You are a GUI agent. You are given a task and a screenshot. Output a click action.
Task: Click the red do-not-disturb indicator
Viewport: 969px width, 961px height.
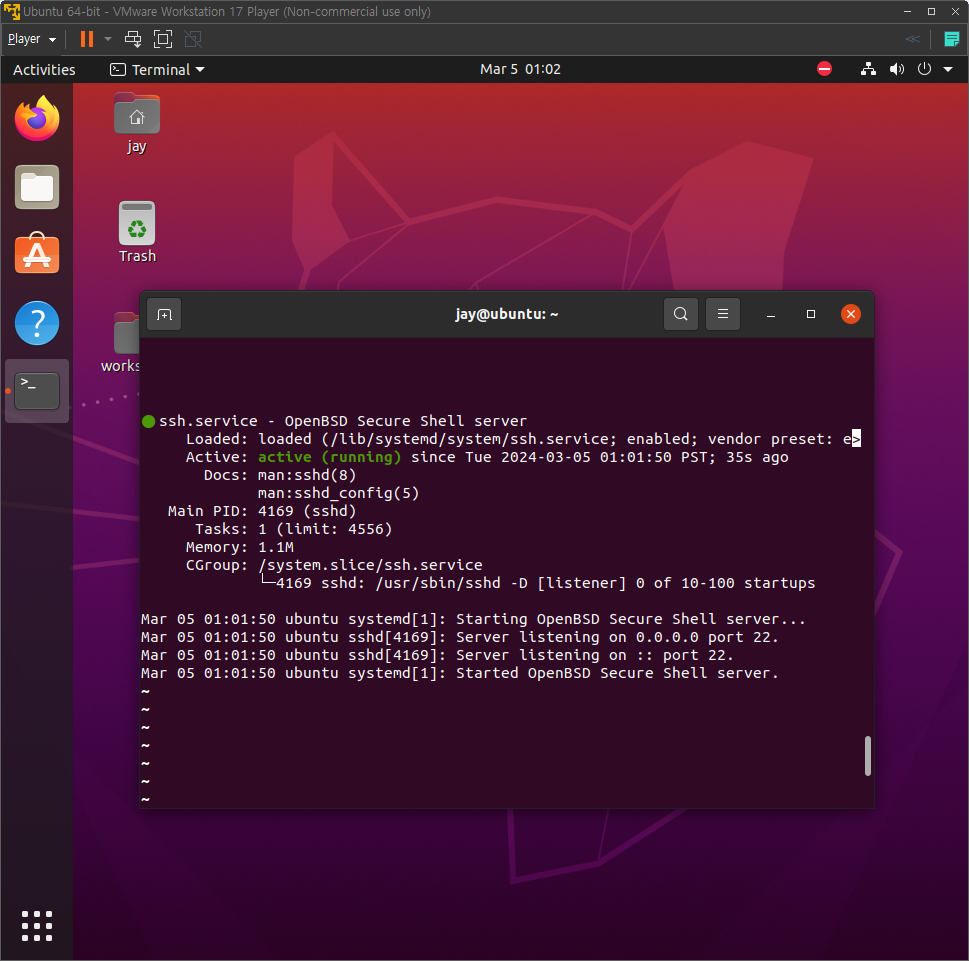click(x=824, y=69)
